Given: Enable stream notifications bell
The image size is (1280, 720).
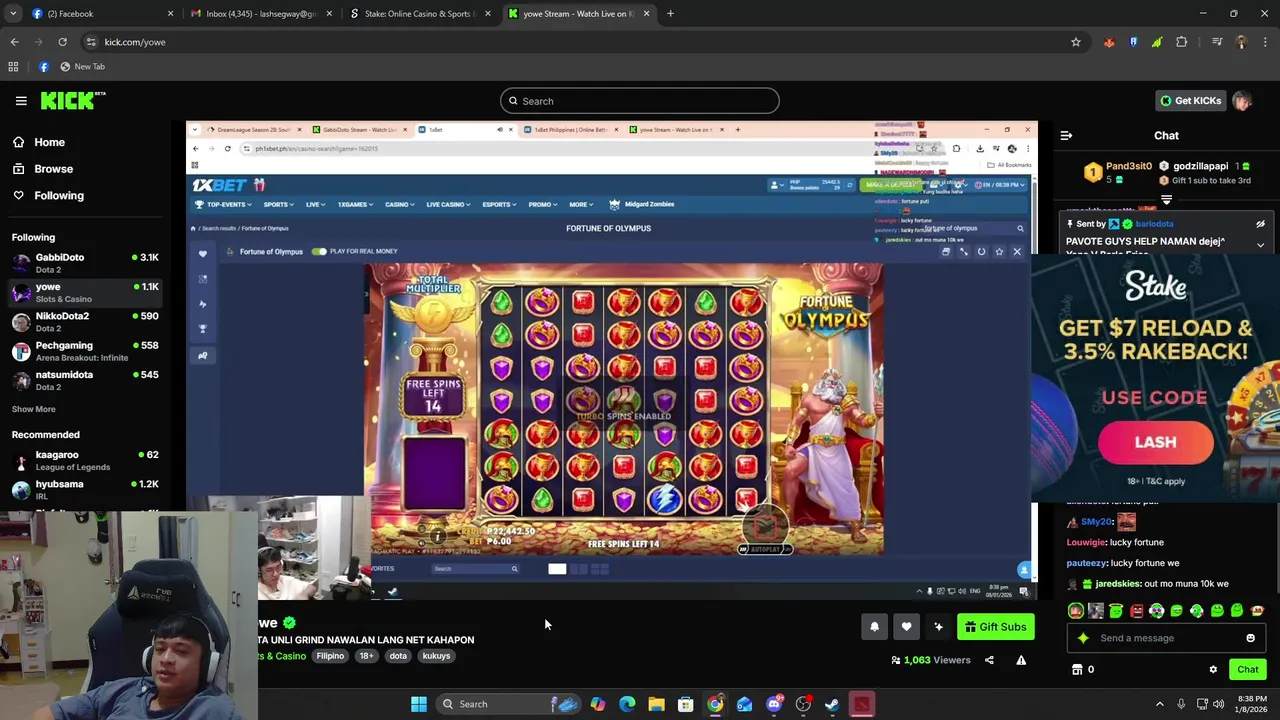Looking at the screenshot, I should [874, 627].
